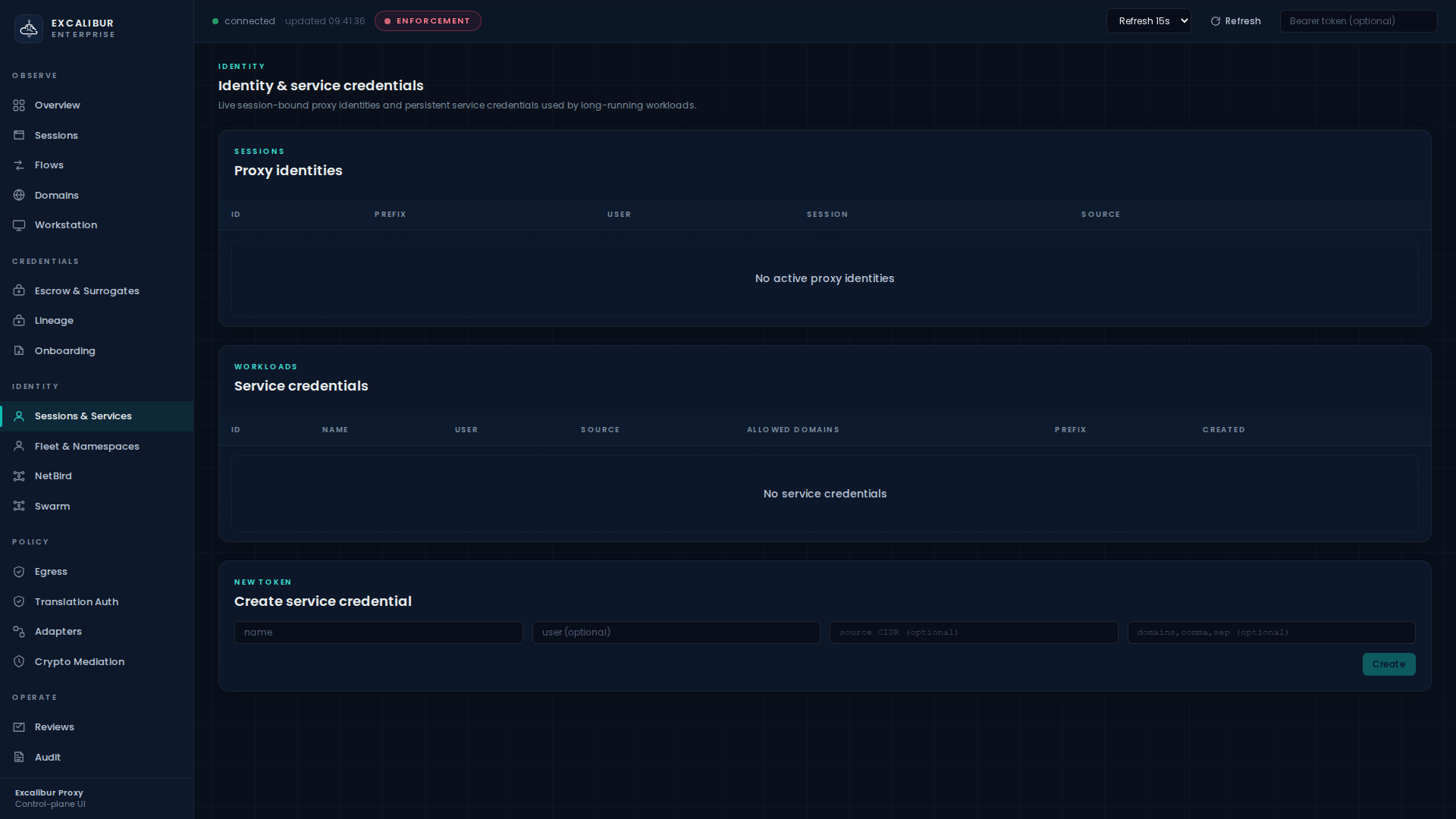Open the Egress policy dropdown item
The width and height of the screenshot is (1456, 819).
(x=51, y=571)
